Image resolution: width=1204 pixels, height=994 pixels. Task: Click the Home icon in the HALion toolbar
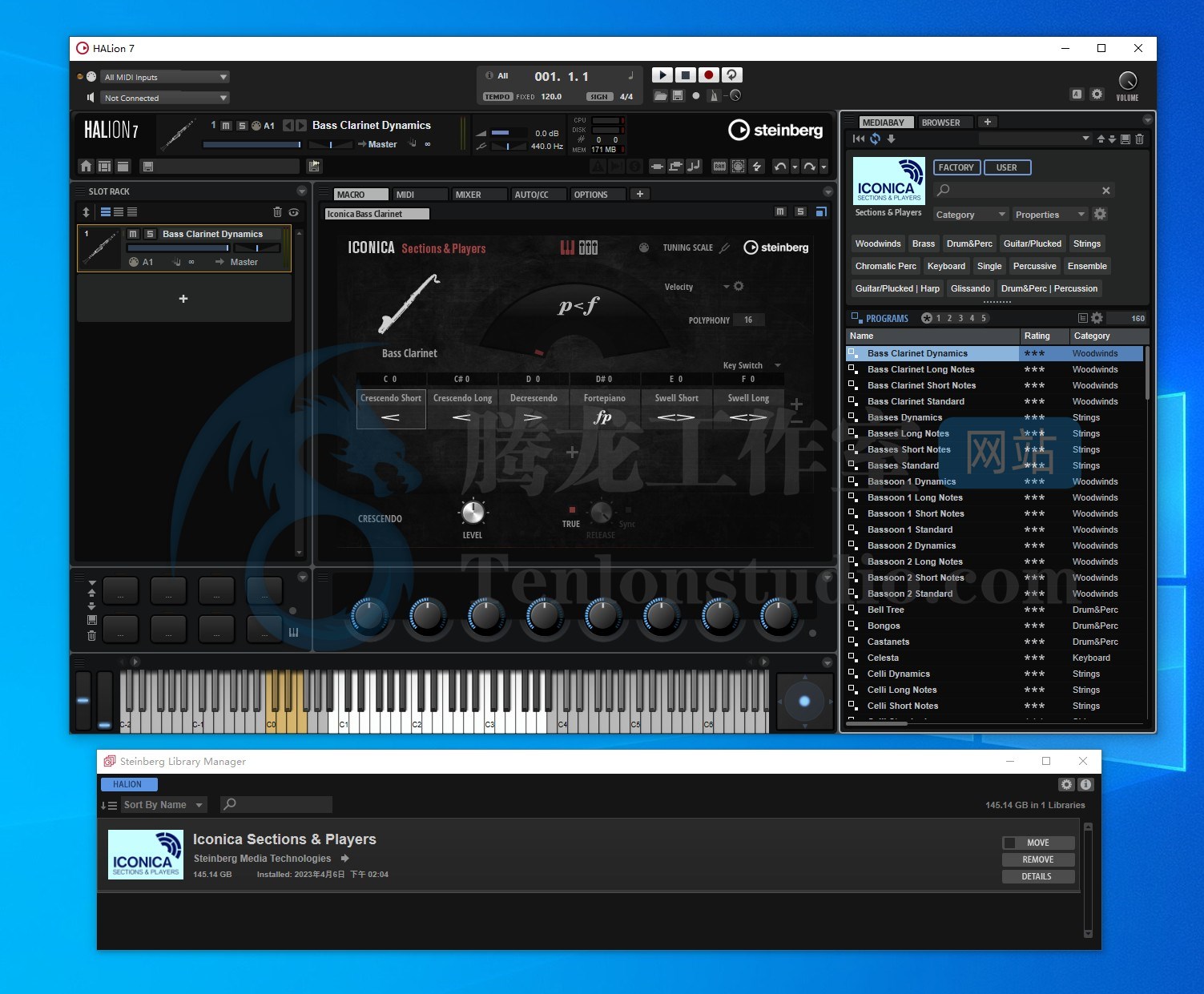pos(87,166)
